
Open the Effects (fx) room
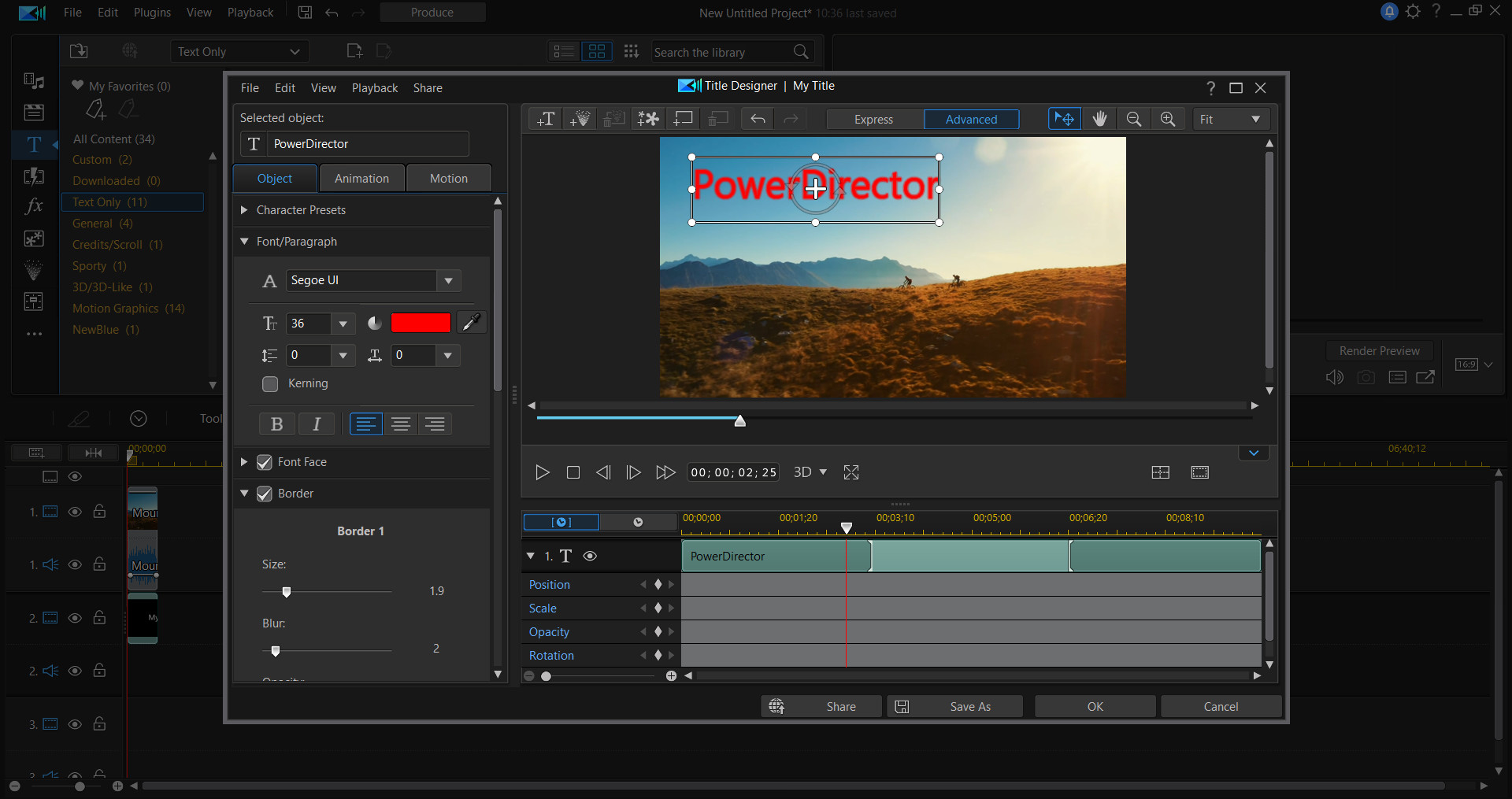[x=34, y=206]
